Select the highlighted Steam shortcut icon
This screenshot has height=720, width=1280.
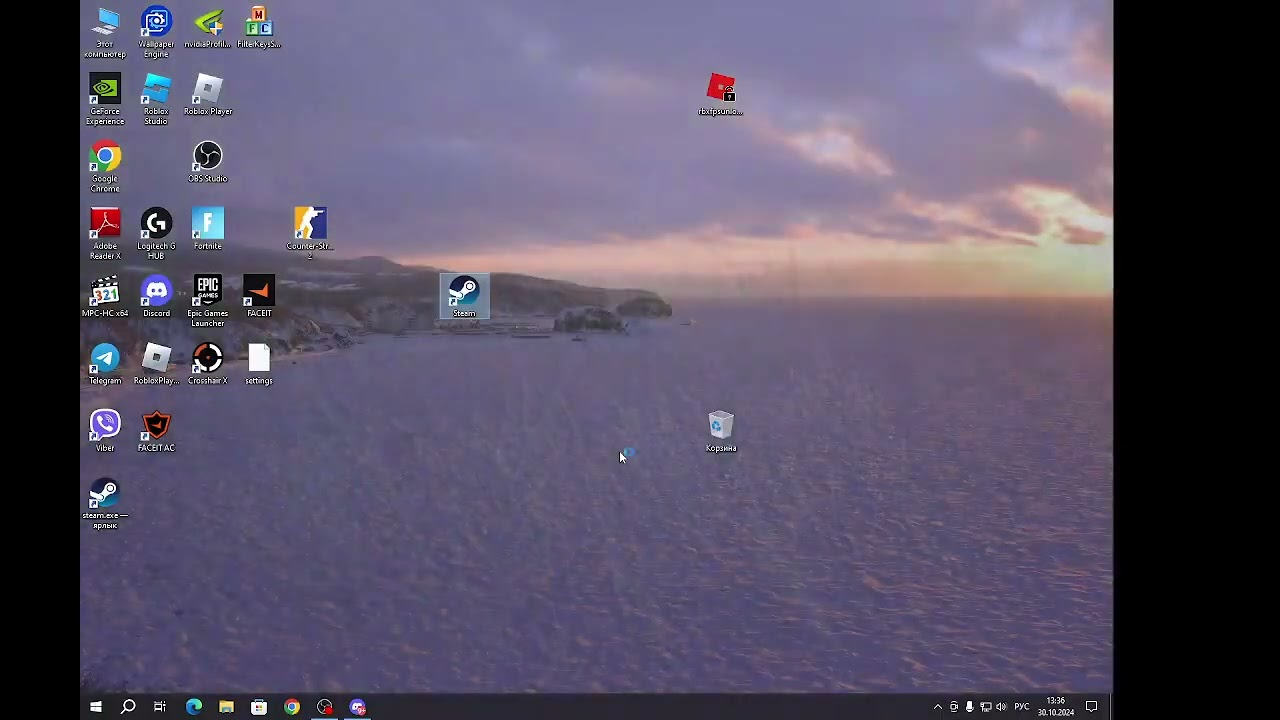pos(464,297)
